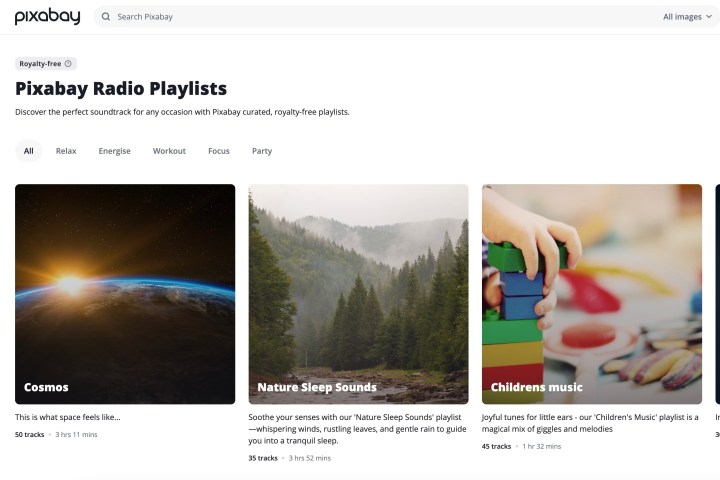The height and width of the screenshot is (480, 720).
Task: Open the Cosmos playlist thumbnail
Action: (x=125, y=294)
